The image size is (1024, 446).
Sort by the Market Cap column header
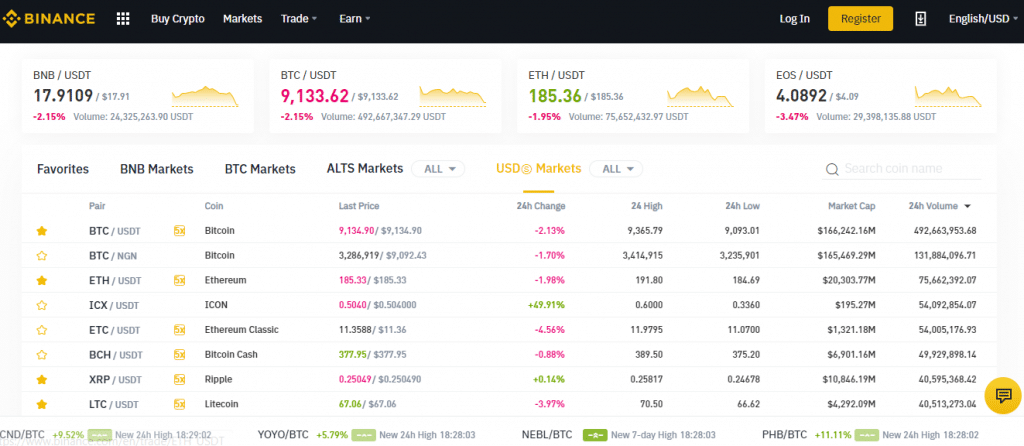point(852,206)
